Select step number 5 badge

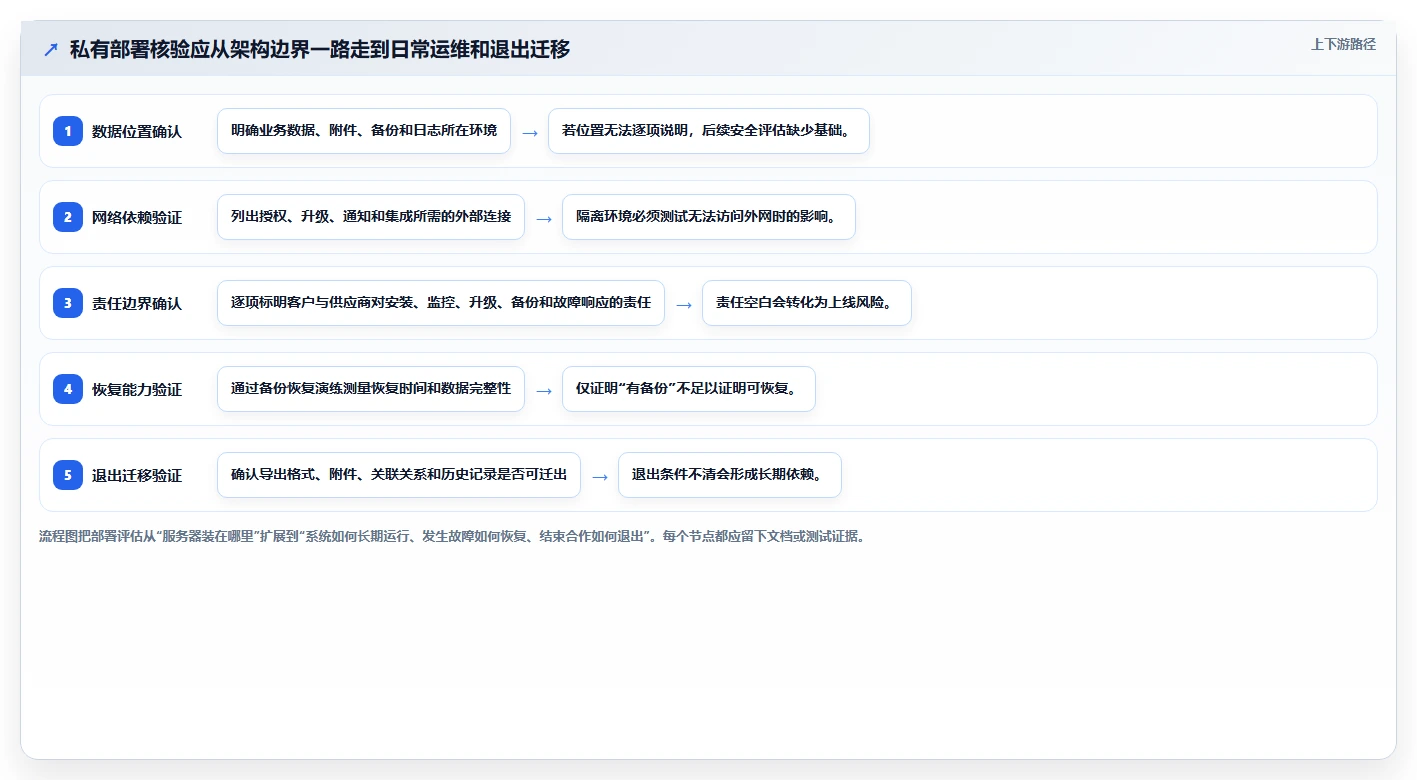(x=68, y=475)
